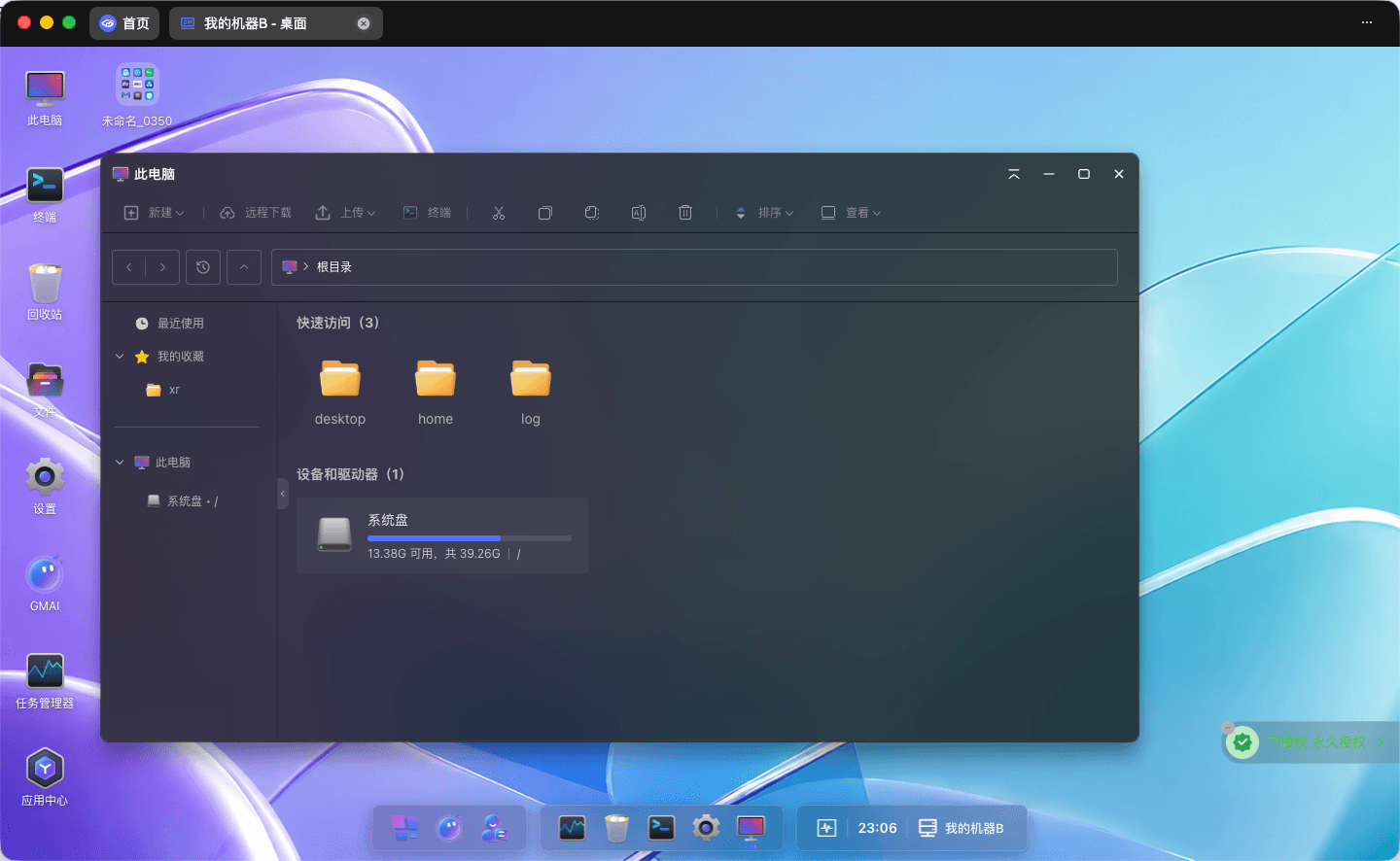Open the 任务管理器 desktop icon
Image resolution: width=1400 pixels, height=861 pixels.
tap(45, 681)
